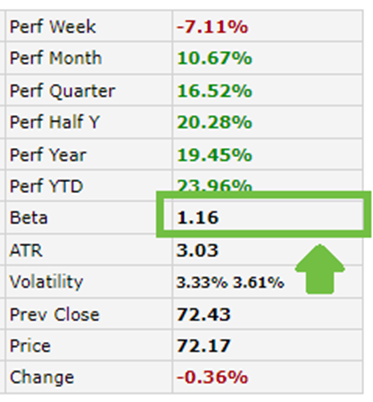
Task: Select the Perf Month label
Action: (56, 58)
